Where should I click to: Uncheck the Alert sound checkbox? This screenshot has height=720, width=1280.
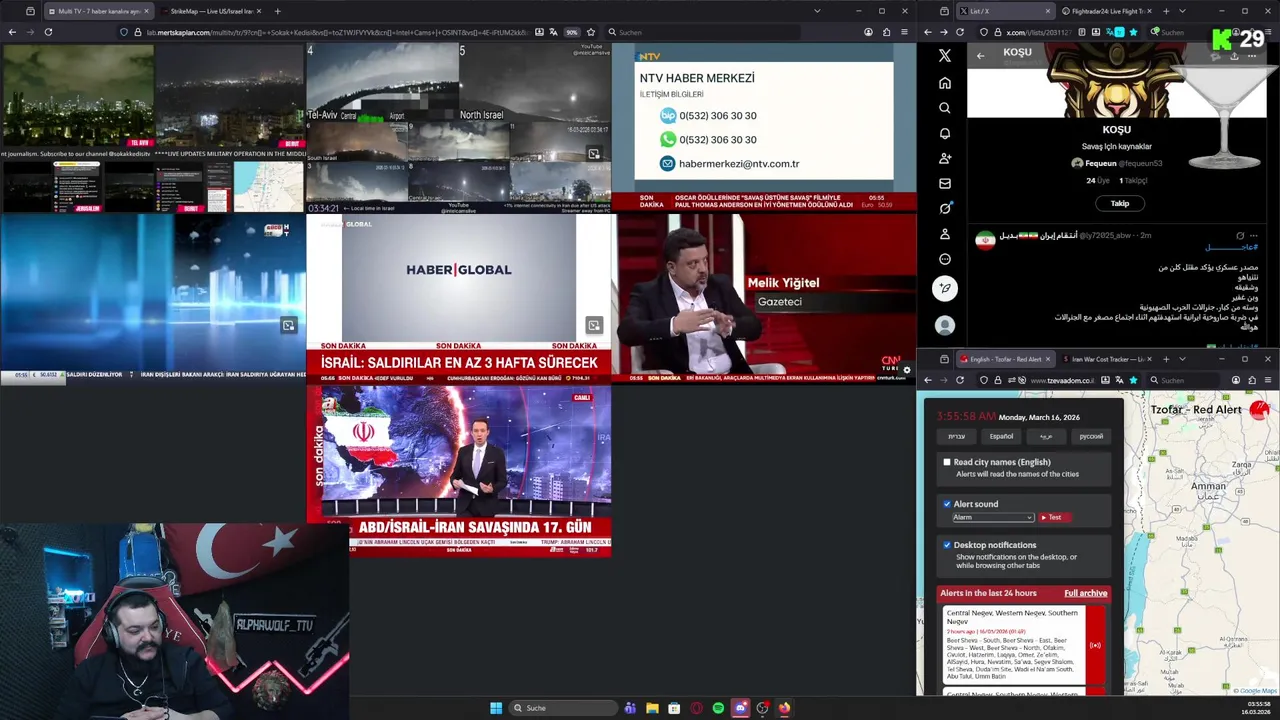[x=947, y=504]
